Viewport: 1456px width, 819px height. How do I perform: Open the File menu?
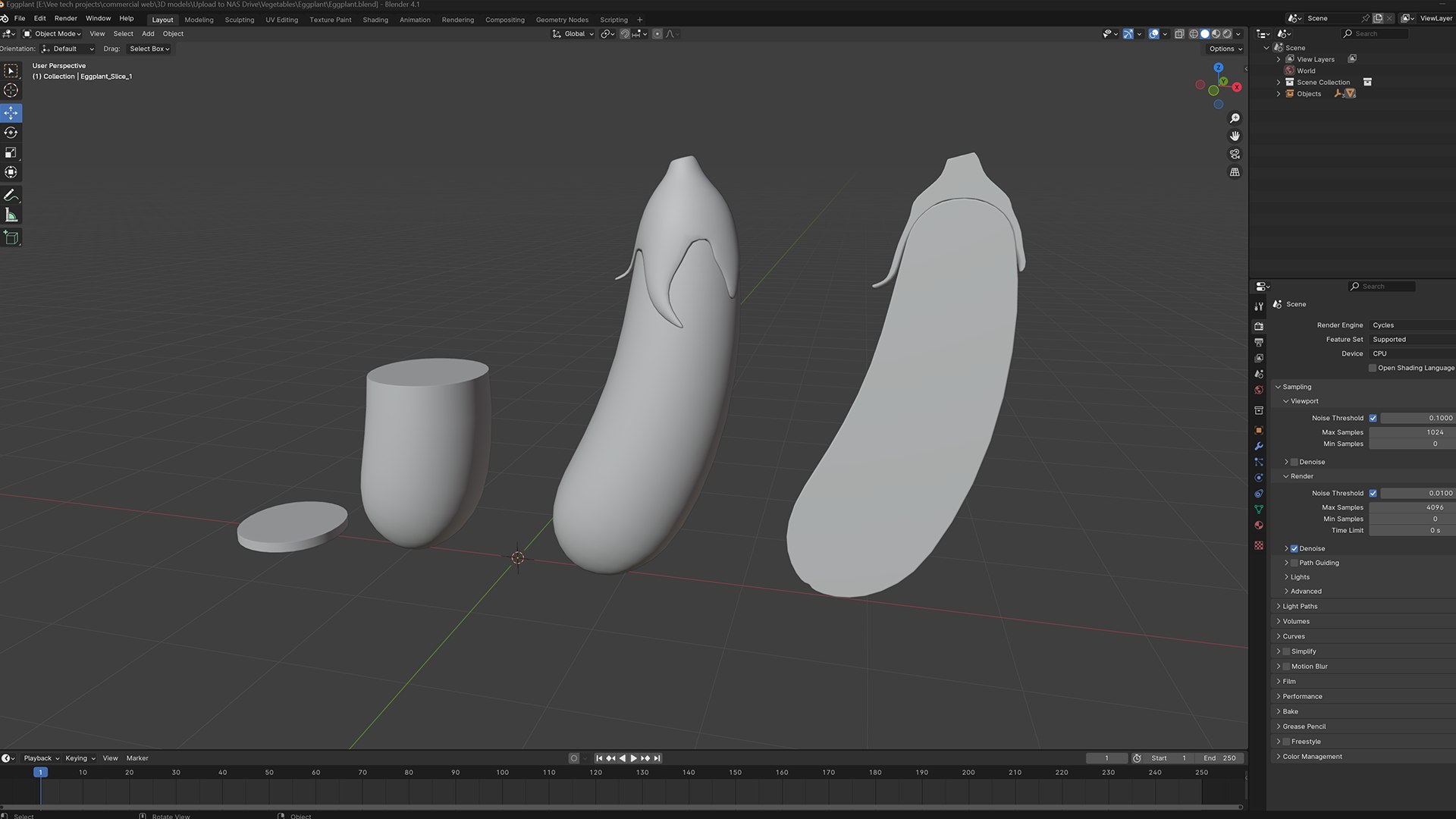pyautogui.click(x=20, y=18)
